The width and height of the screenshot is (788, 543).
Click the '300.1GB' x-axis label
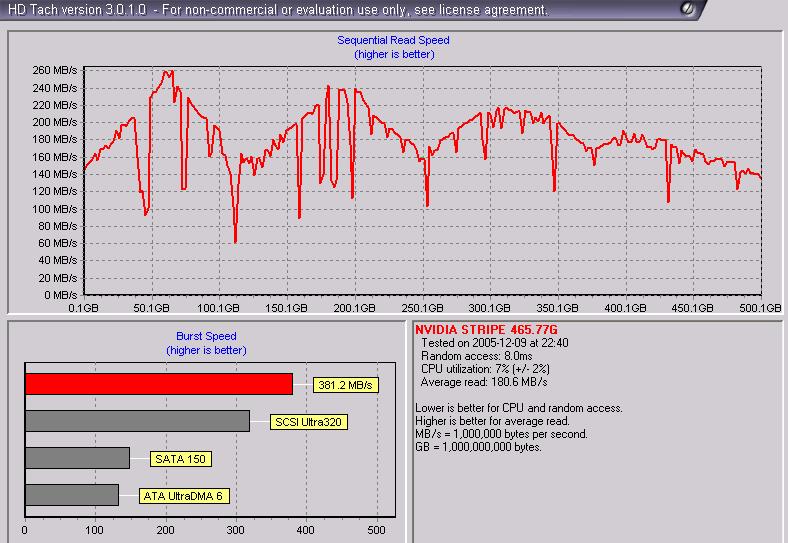tap(489, 308)
